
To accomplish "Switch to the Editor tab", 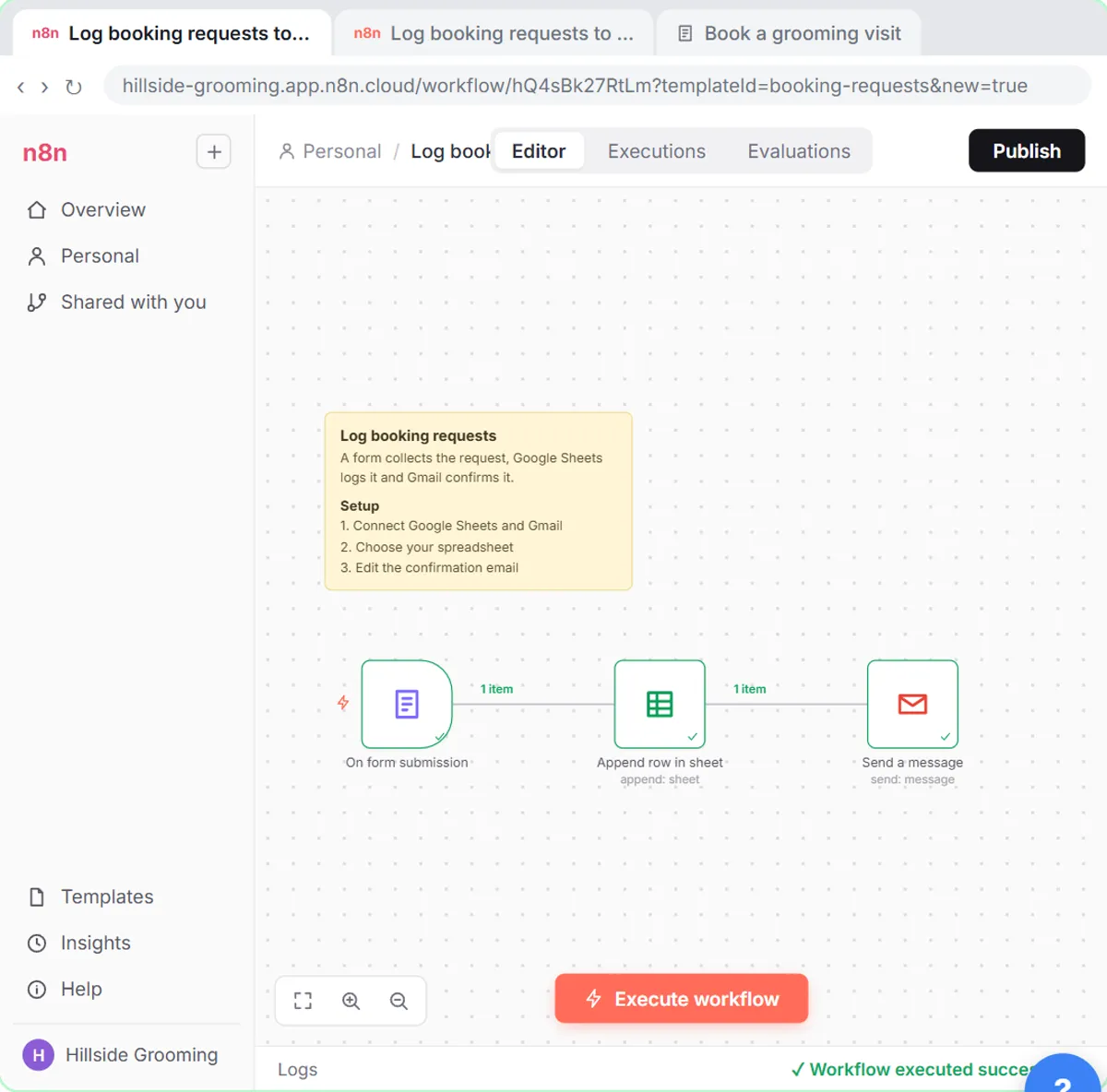I will pyautogui.click(x=539, y=151).
